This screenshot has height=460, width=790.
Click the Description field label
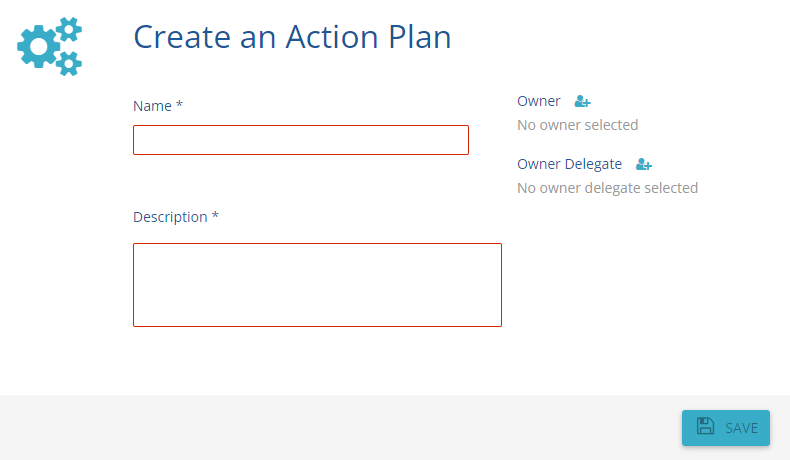click(170, 217)
